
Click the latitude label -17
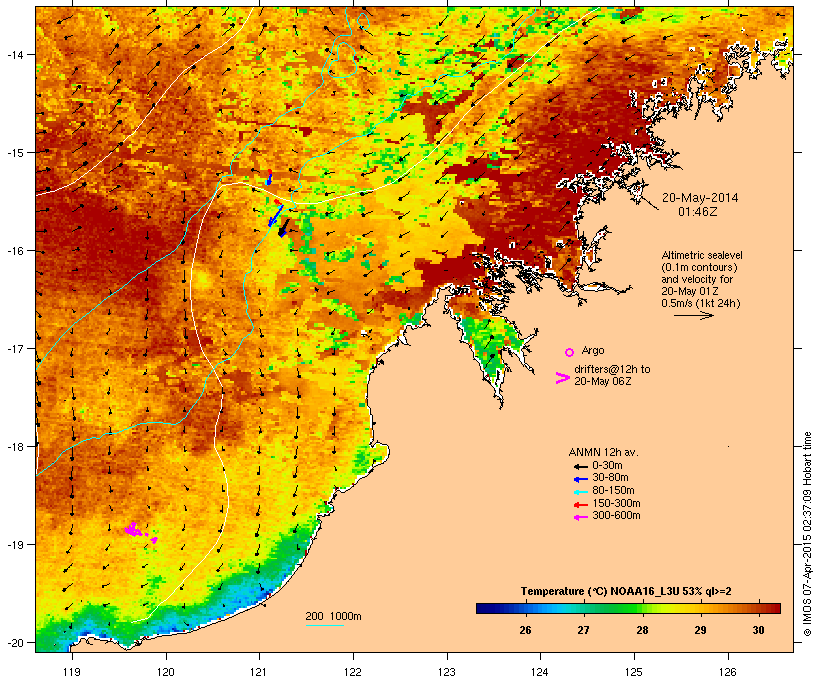(x=15, y=349)
